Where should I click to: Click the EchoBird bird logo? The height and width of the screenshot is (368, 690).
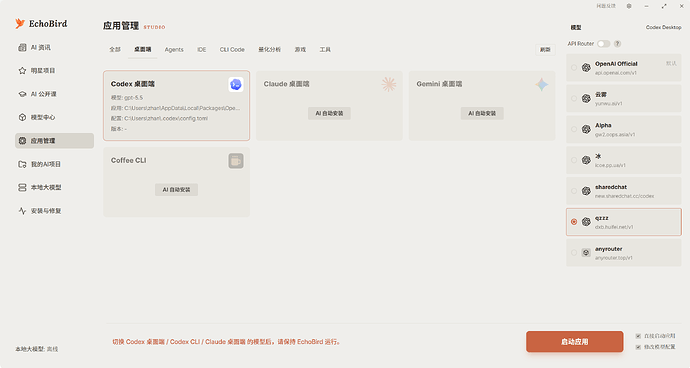(x=20, y=23)
